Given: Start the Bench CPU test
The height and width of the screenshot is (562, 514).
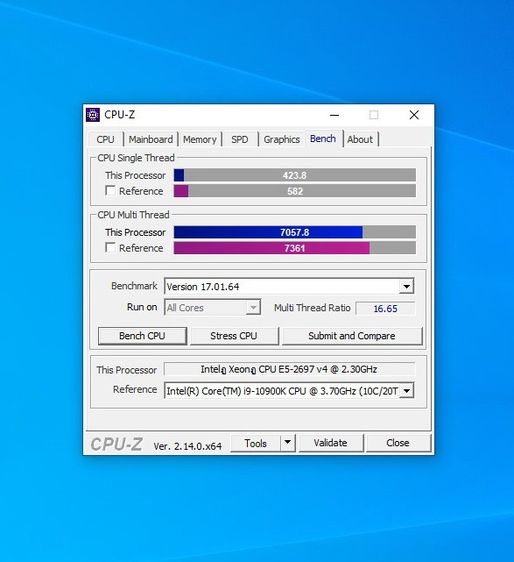Looking at the screenshot, I should (142, 336).
